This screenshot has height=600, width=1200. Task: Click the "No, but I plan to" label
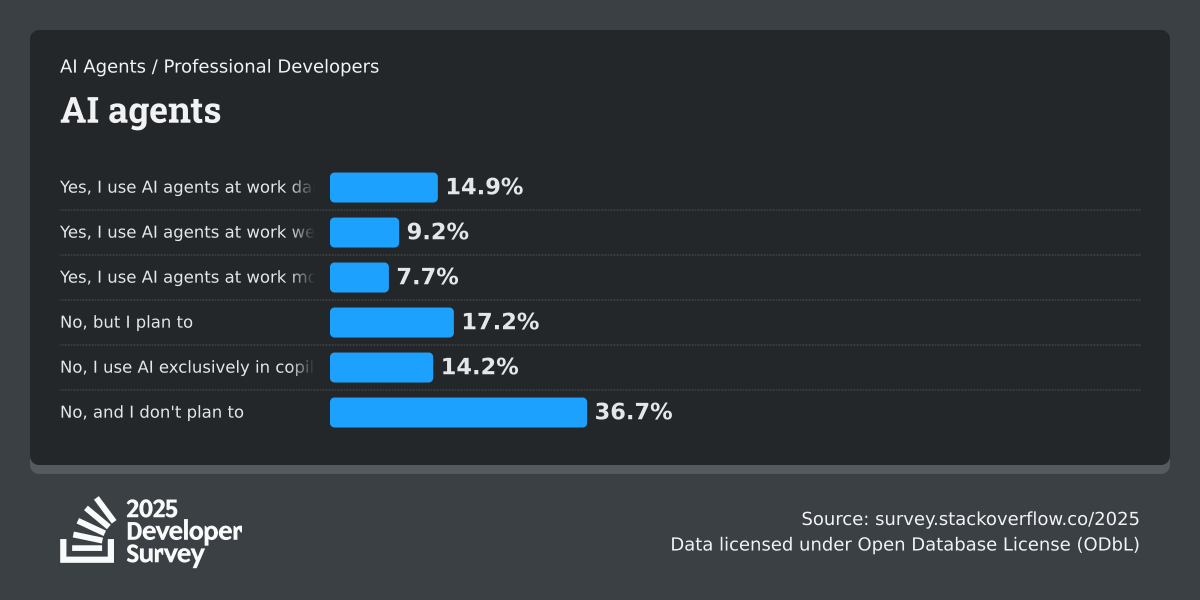(x=126, y=322)
